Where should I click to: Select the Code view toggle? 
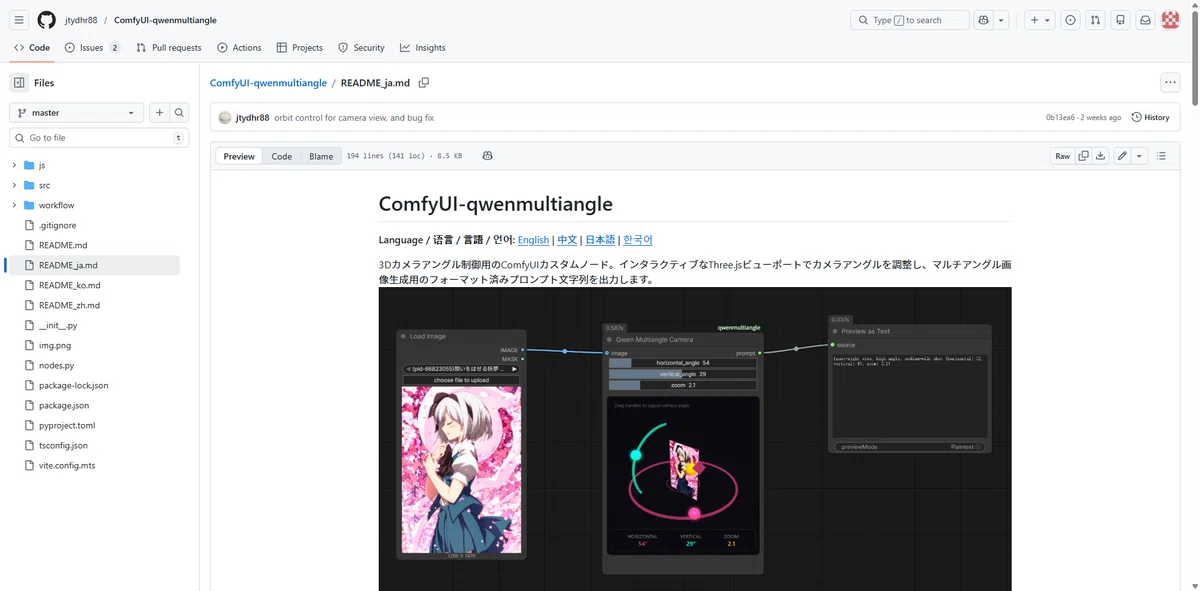[282, 156]
